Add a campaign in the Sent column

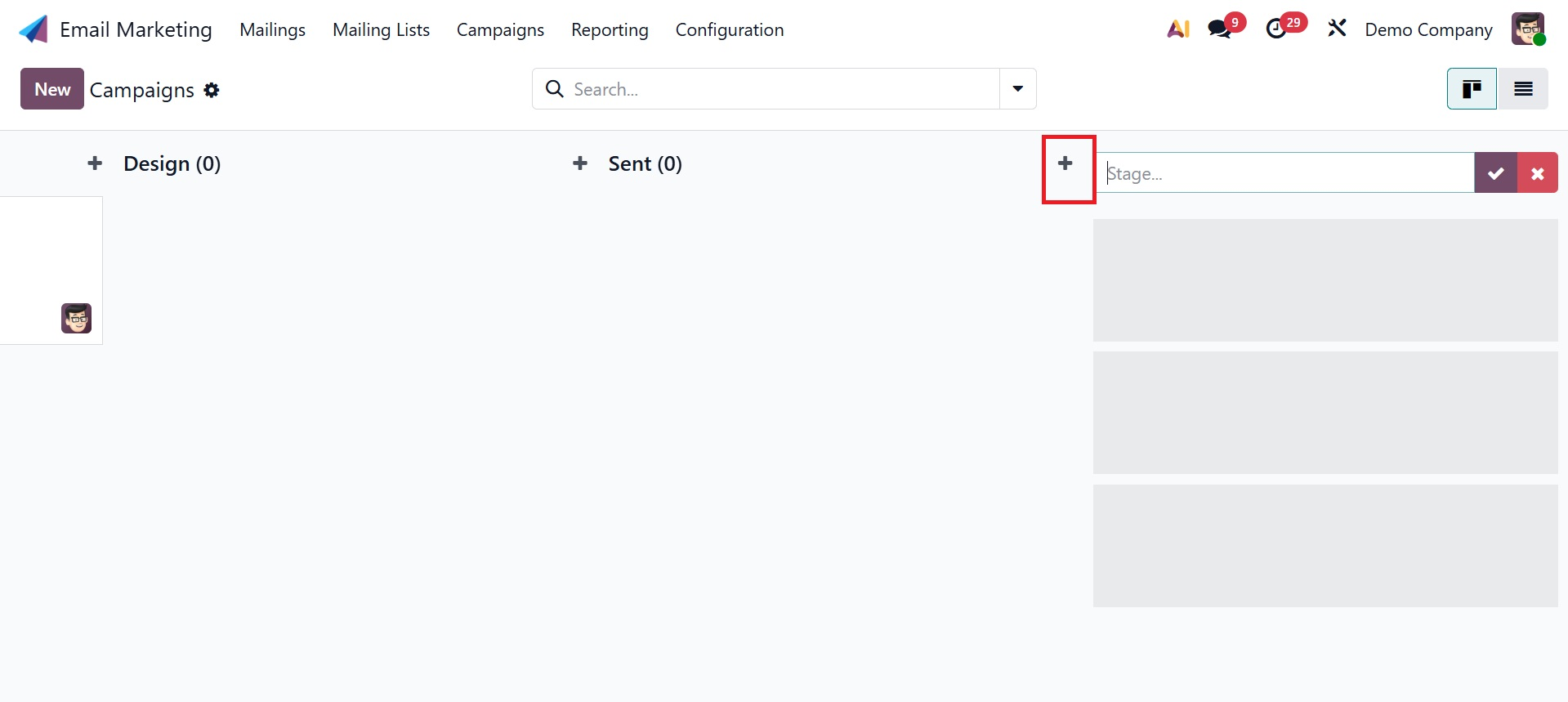(x=580, y=163)
